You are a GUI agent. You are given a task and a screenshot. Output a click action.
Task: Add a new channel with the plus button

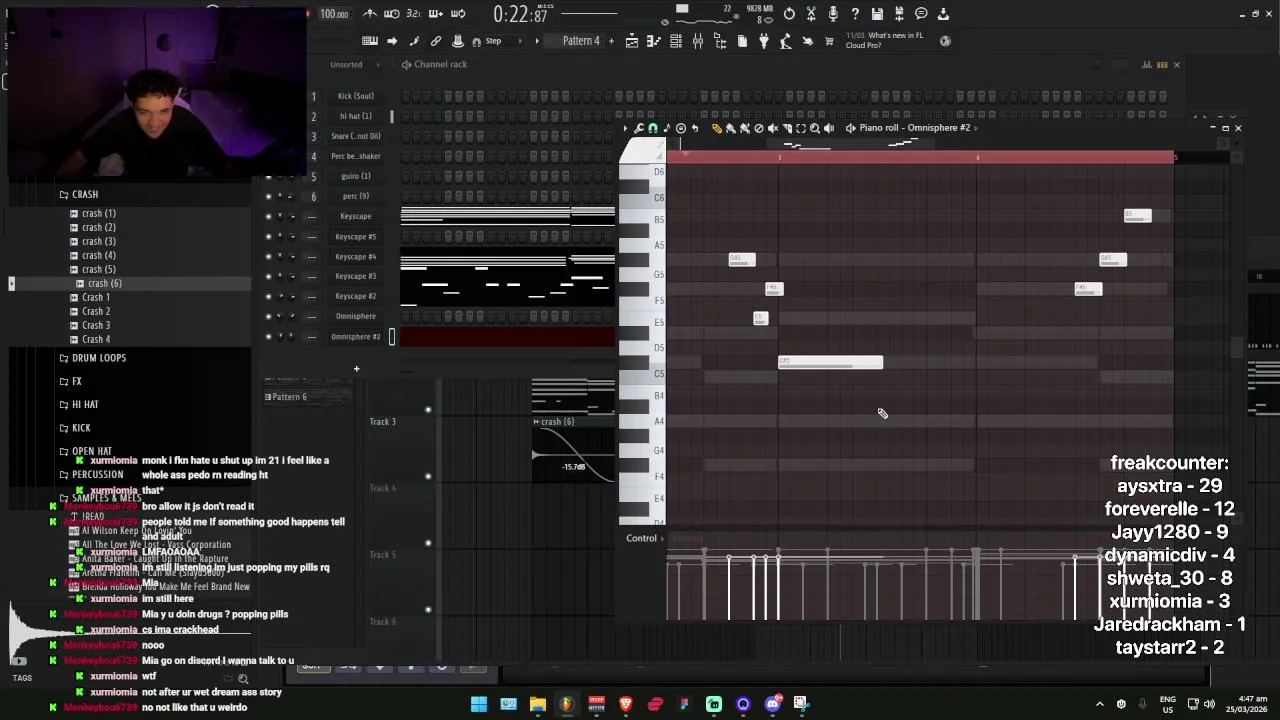pos(356,369)
